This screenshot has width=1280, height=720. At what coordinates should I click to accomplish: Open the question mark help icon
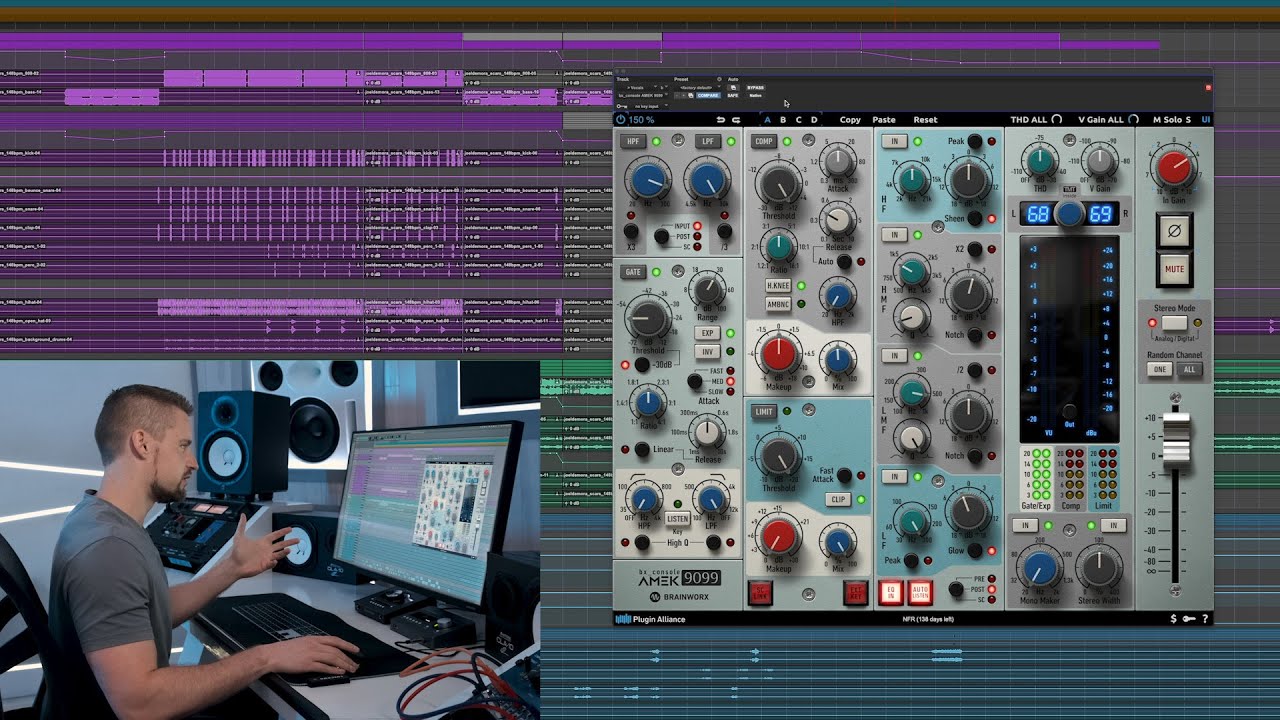(x=1205, y=619)
